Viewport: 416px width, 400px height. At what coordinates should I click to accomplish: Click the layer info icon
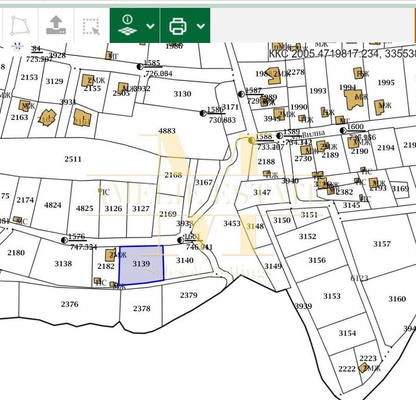click(x=128, y=25)
